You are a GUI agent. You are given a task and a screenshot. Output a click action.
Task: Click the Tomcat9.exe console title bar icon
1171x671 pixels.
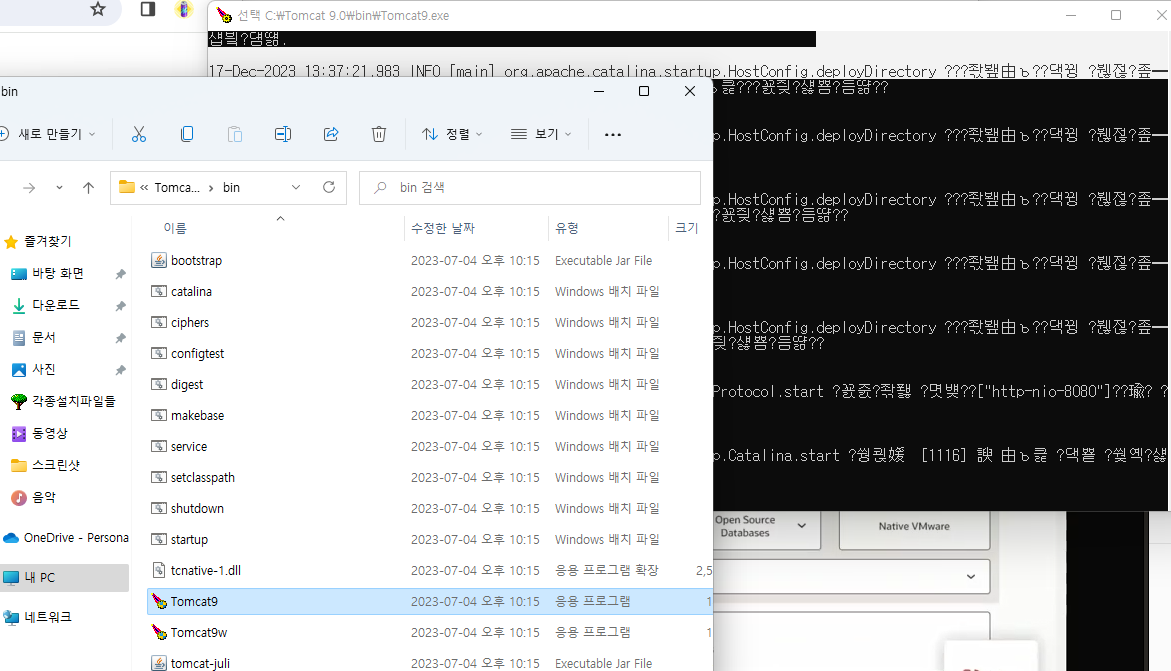click(223, 15)
